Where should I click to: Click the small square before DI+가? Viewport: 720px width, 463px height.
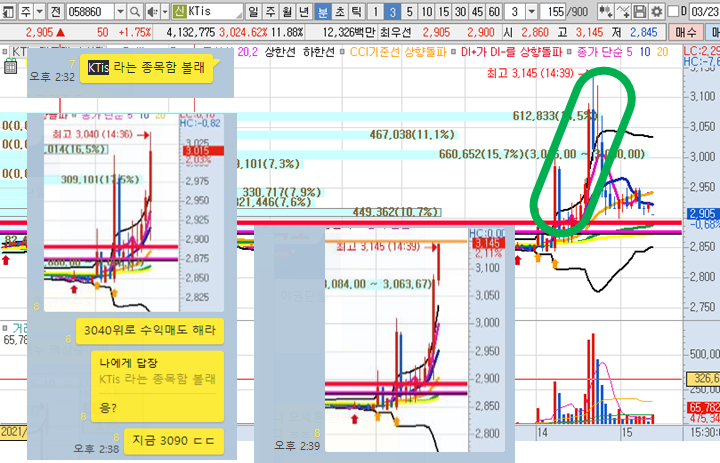[x=453, y=52]
